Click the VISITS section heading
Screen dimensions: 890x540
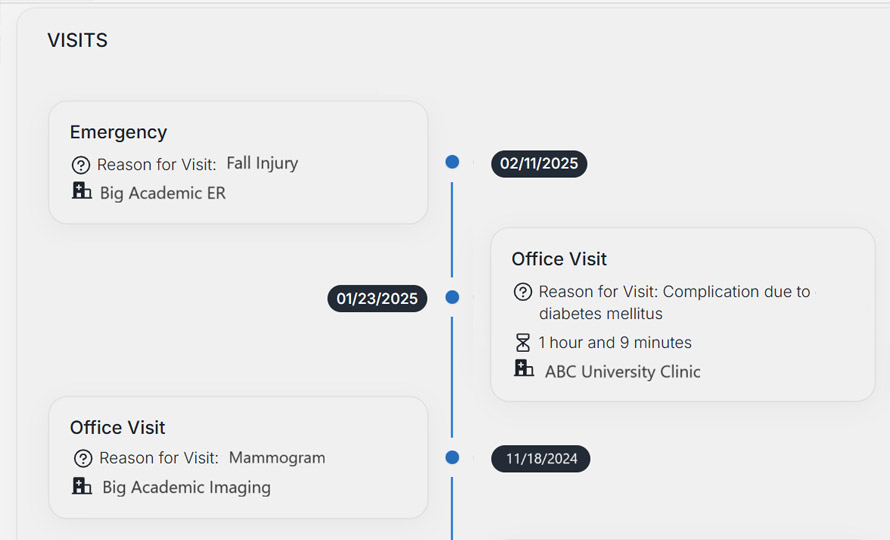[x=77, y=41]
